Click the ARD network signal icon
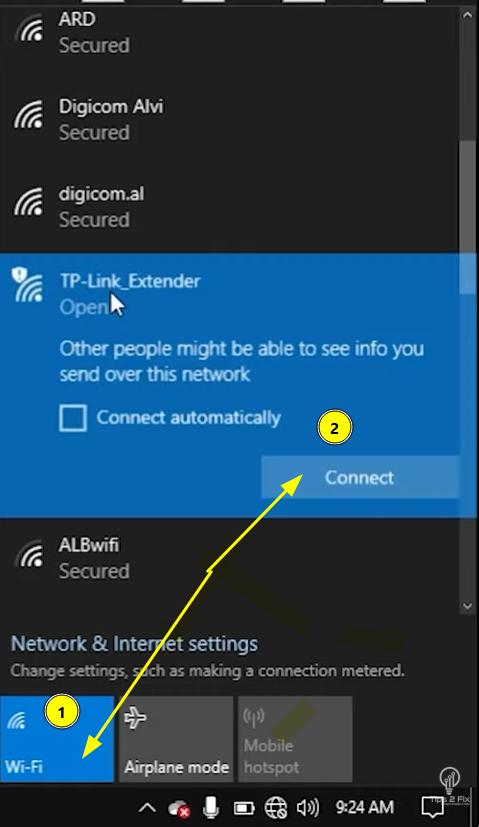Image resolution: width=479 pixels, height=827 pixels. (x=30, y=31)
